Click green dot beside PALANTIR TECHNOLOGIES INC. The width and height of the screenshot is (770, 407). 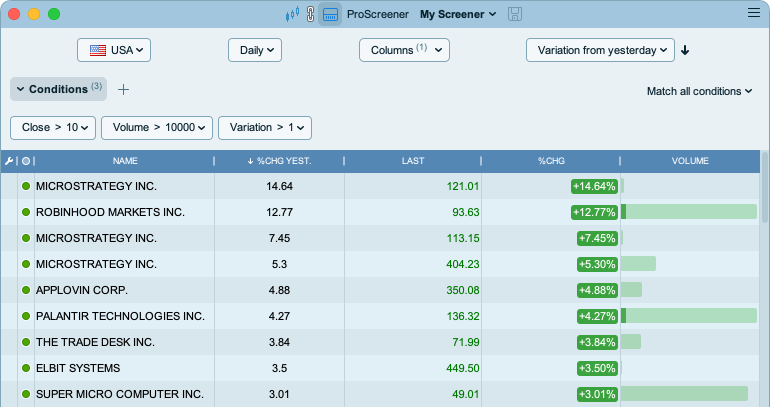click(x=26, y=316)
